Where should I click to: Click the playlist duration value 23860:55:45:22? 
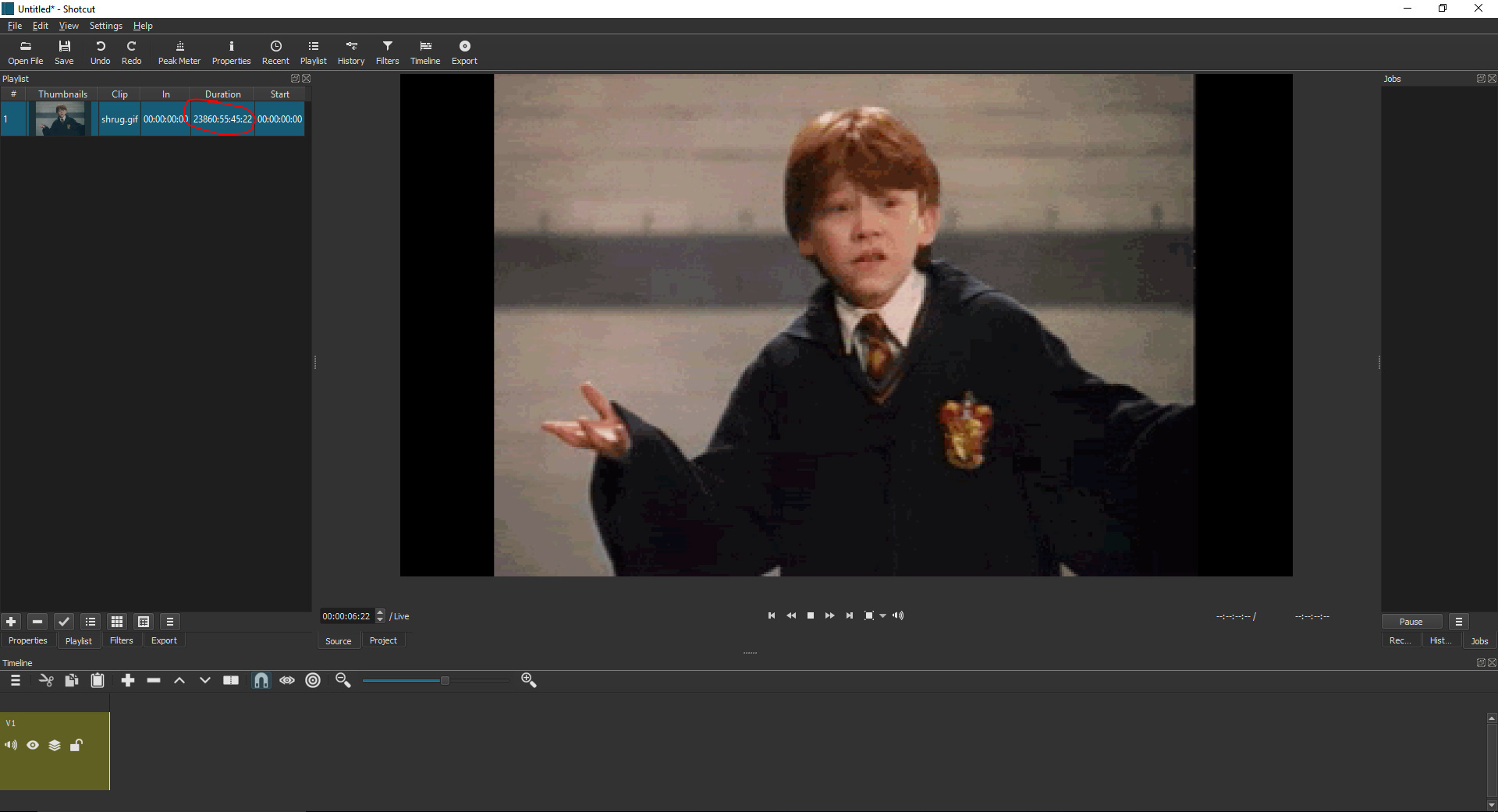coord(222,119)
